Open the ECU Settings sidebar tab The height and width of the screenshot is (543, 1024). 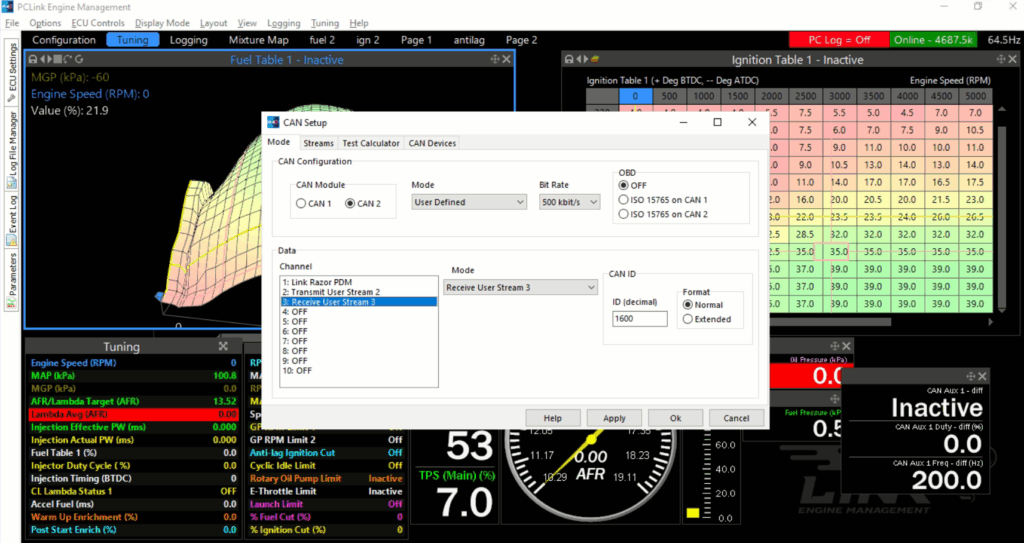click(x=12, y=73)
